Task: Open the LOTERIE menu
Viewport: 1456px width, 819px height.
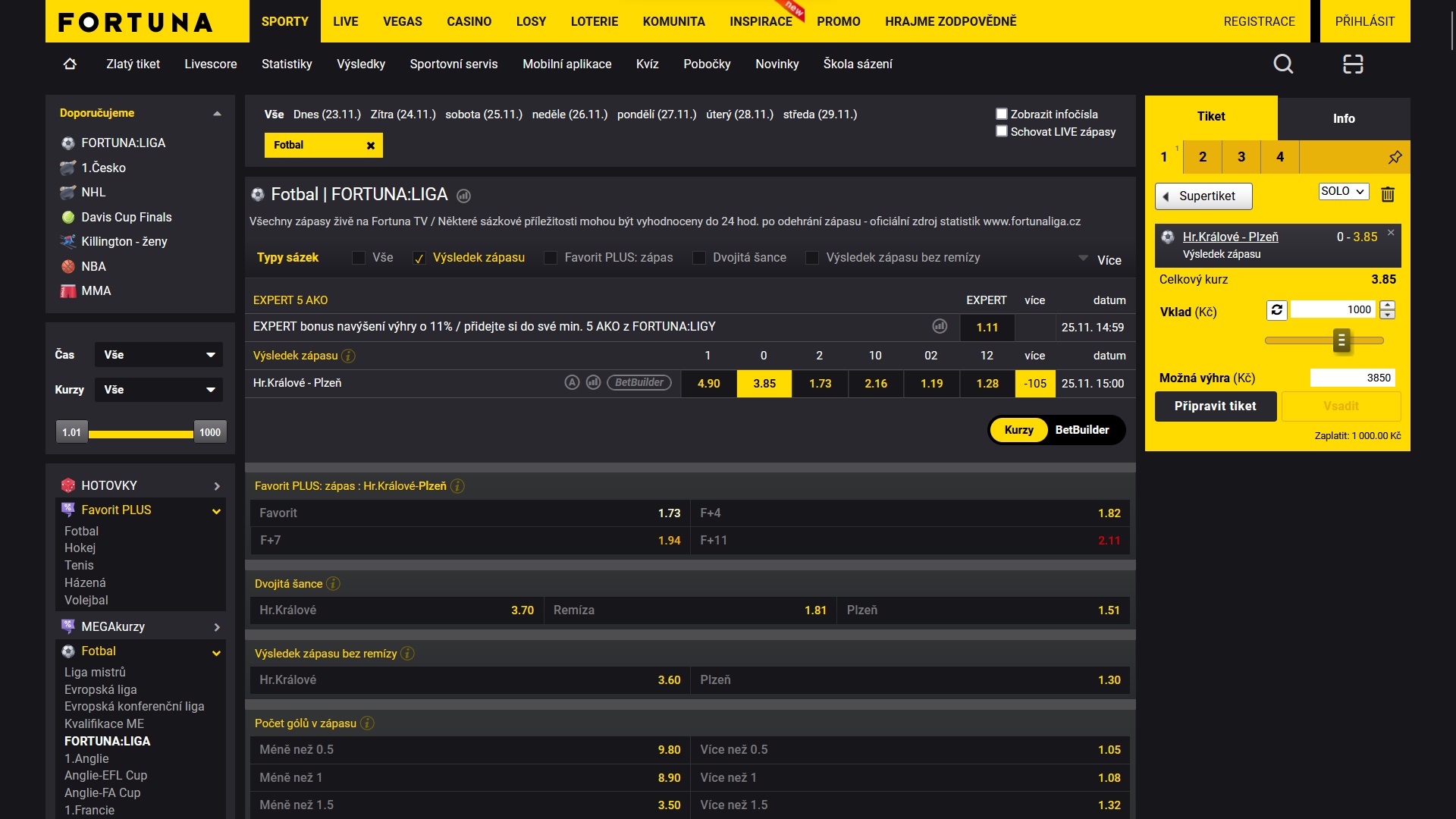Action: tap(595, 21)
